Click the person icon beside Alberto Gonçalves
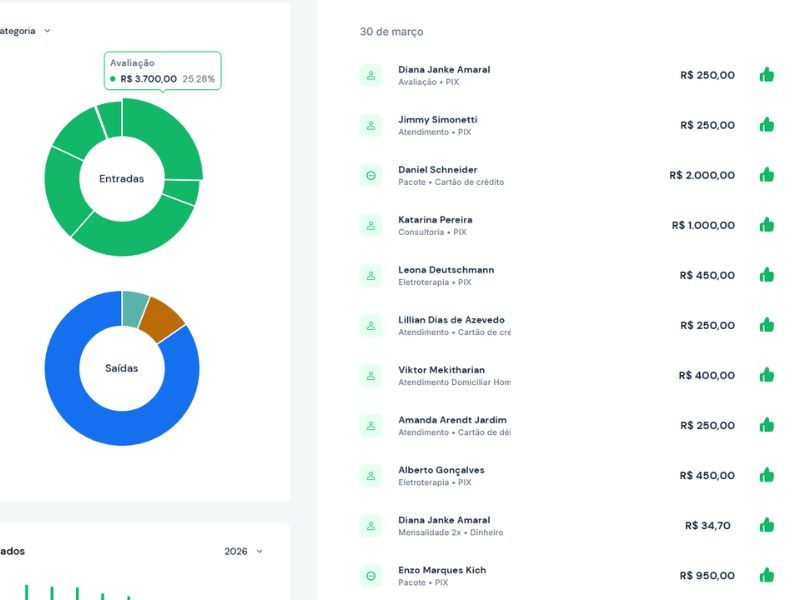This screenshot has width=800, height=600. point(371,475)
